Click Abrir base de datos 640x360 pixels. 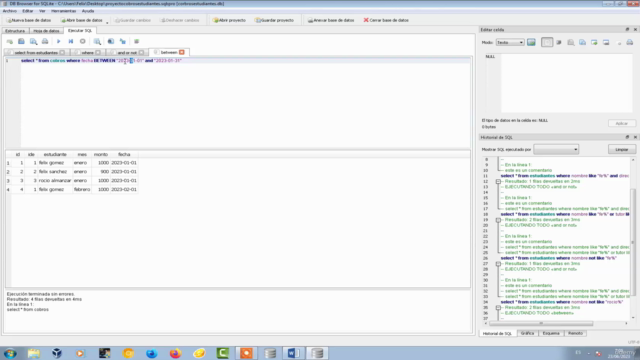pyautogui.click(x=82, y=20)
